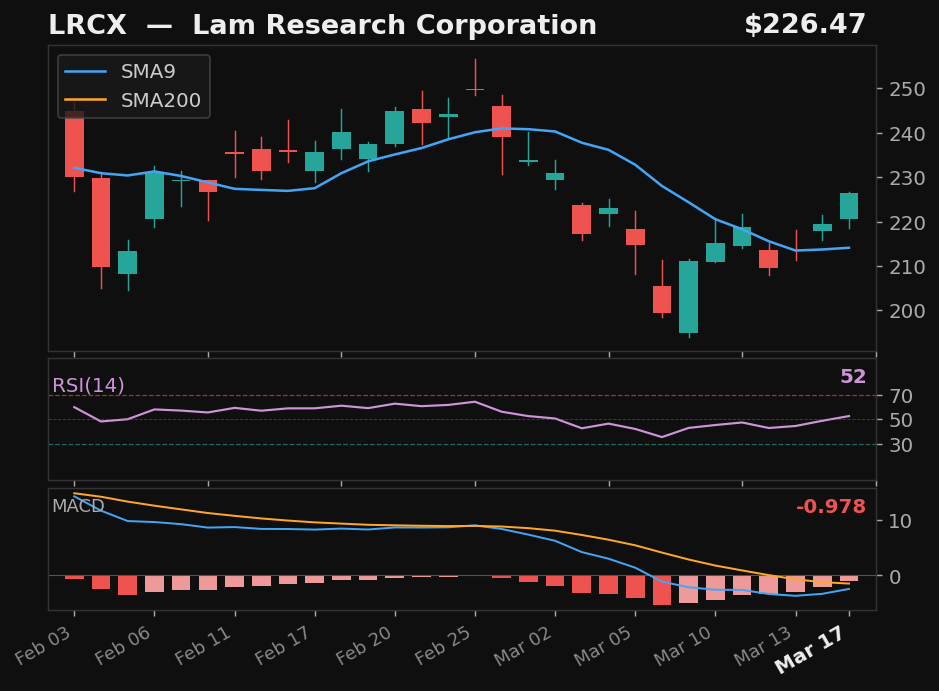939x691 pixels.
Task: Toggle SMA200 visibility via its legend entry
Action: point(160,100)
